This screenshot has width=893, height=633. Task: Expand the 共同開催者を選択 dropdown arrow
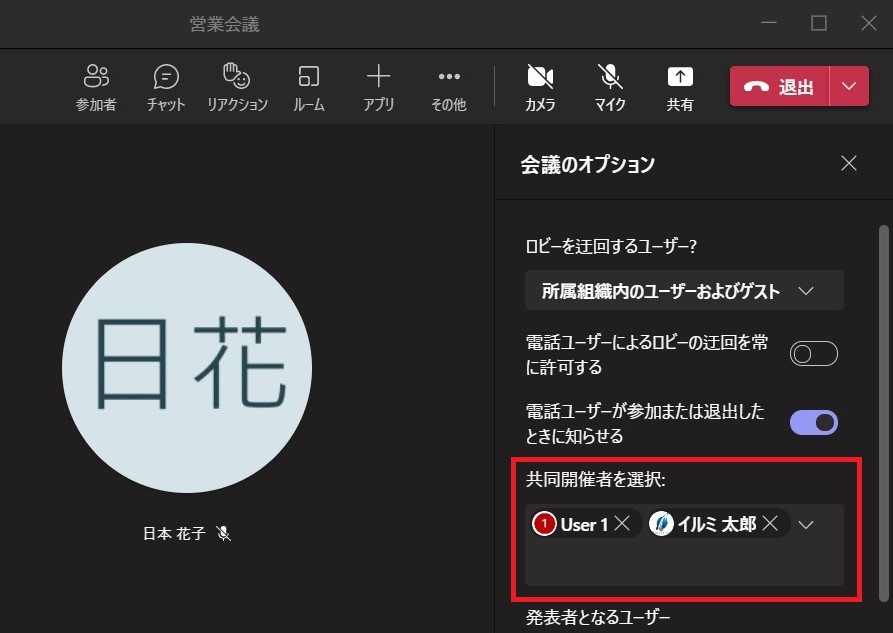(806, 524)
